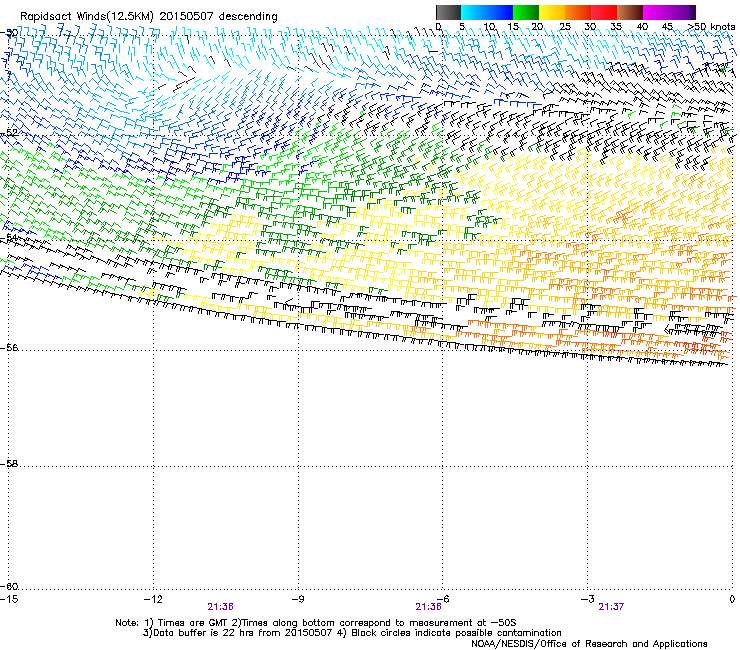Click the cyan 5-10 knots legend segment
The image size is (740, 650).
(474, 12)
